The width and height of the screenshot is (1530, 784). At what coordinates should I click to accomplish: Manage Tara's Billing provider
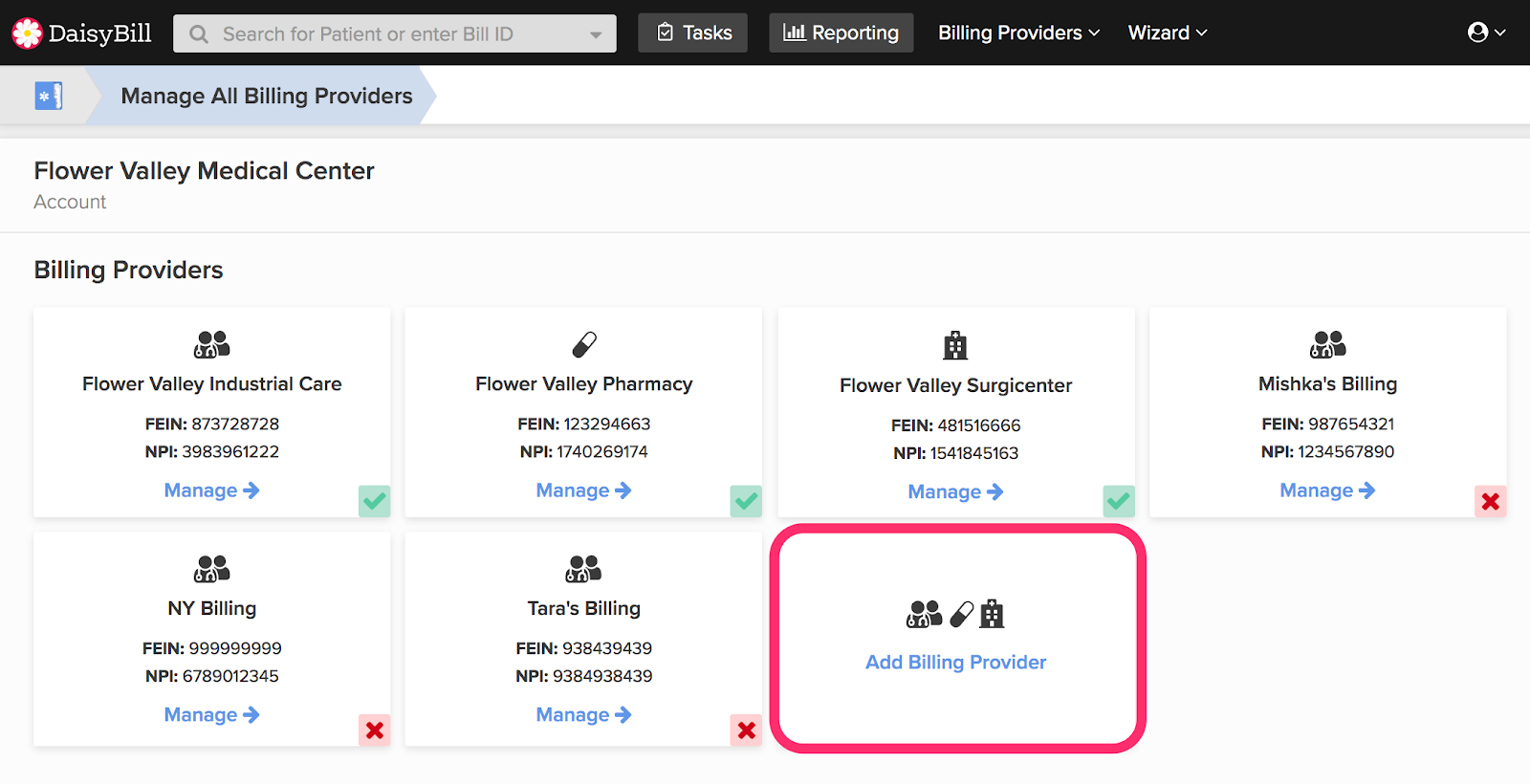pos(583,715)
